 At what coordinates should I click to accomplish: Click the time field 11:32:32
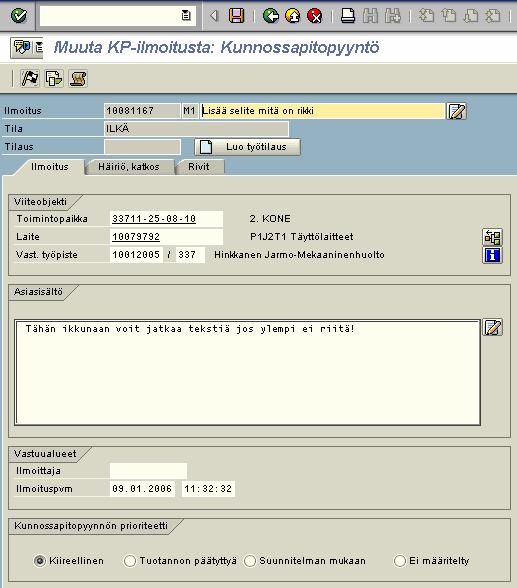tap(208, 489)
